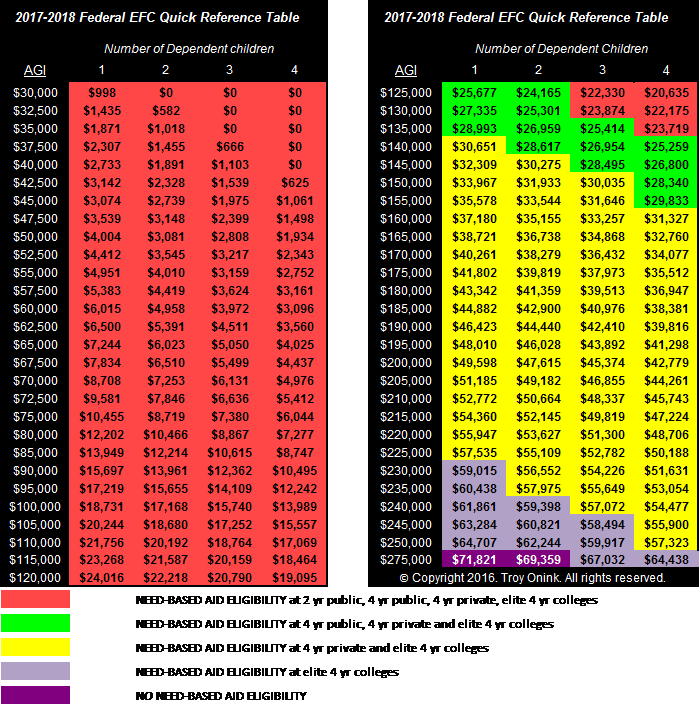Select the $582 cell

(166, 111)
